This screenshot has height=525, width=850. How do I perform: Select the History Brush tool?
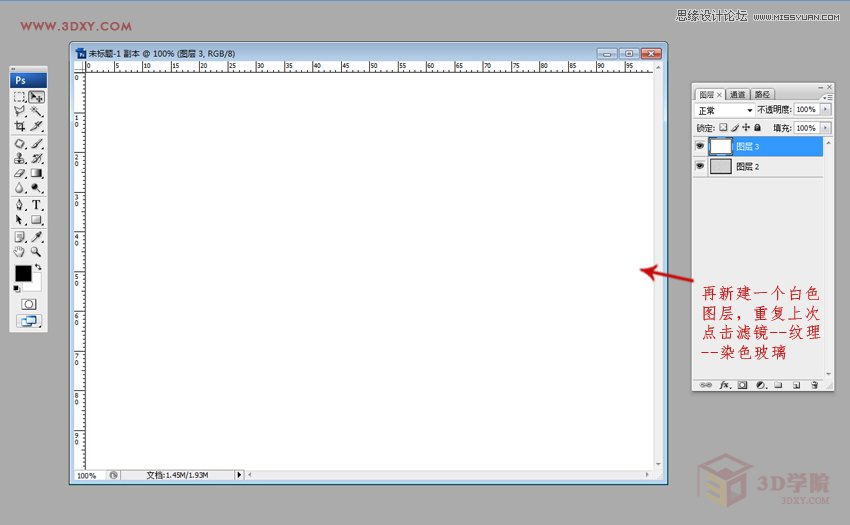click(x=36, y=158)
